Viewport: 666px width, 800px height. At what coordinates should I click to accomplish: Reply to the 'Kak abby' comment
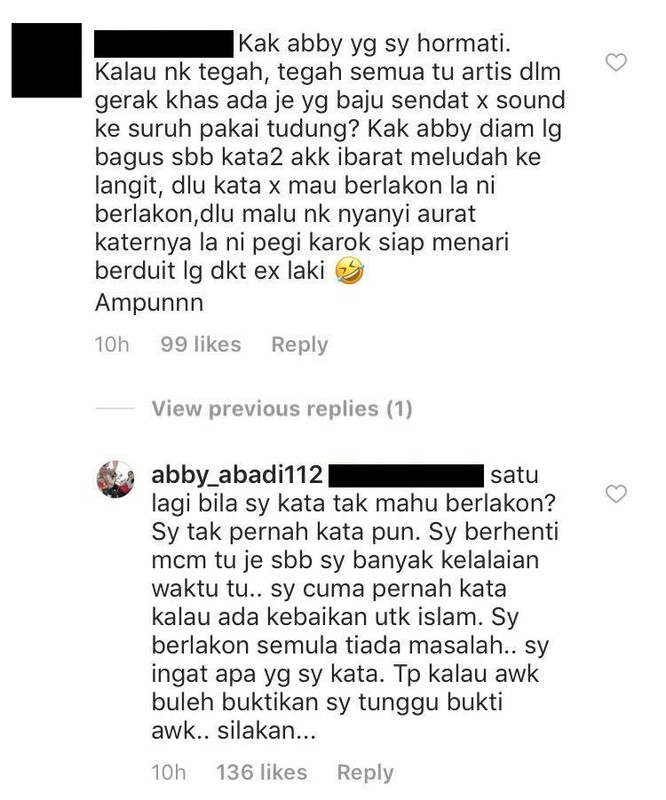click(300, 345)
